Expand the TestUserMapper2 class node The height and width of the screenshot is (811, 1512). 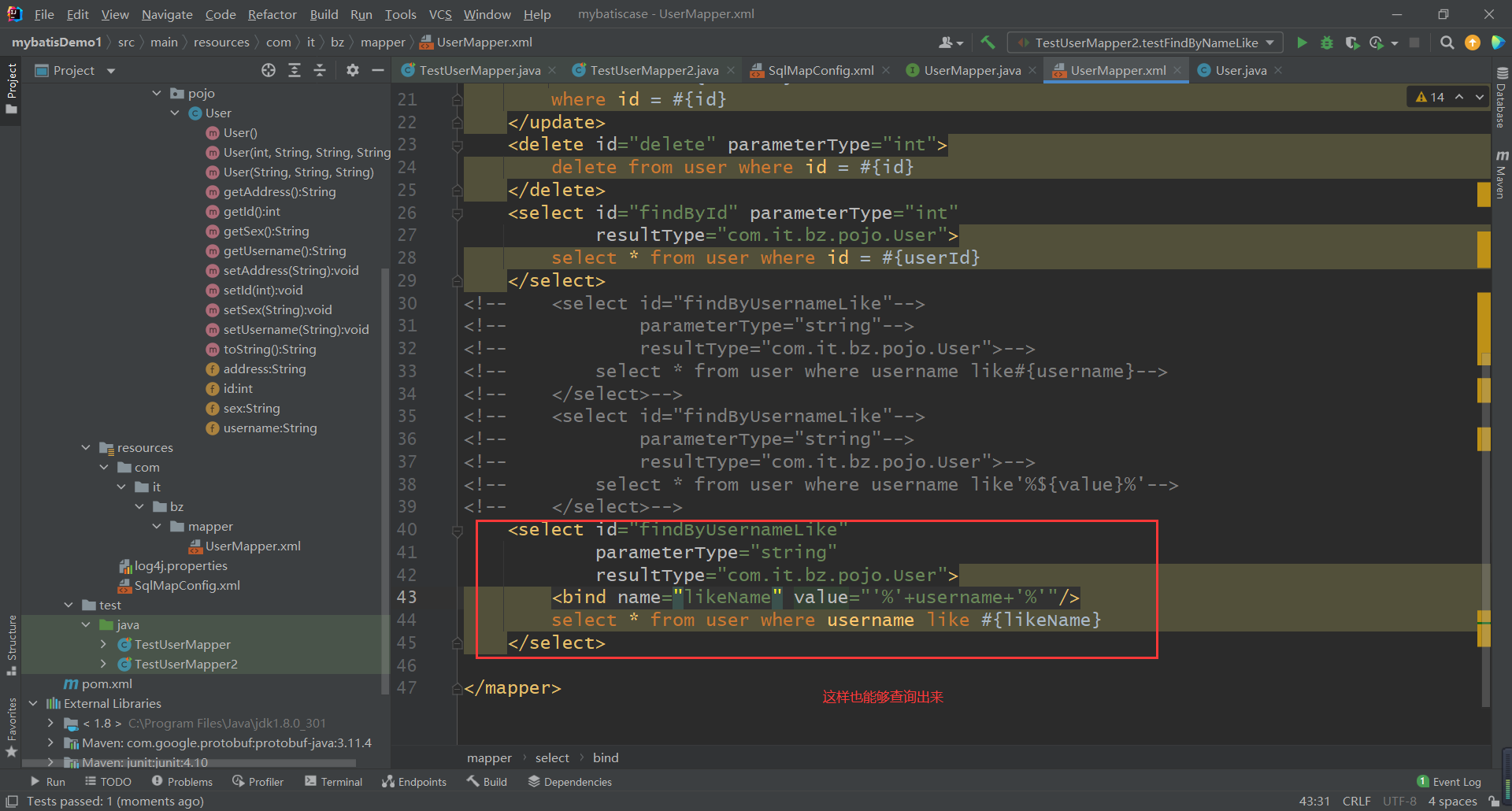point(103,665)
